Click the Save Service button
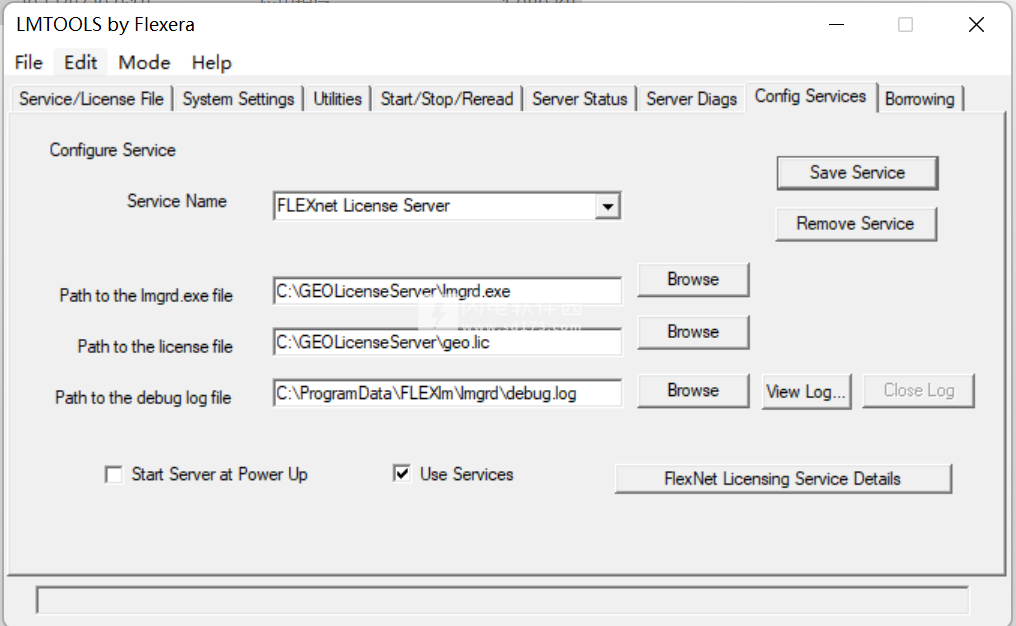Image resolution: width=1016 pixels, height=626 pixels. [x=857, y=173]
